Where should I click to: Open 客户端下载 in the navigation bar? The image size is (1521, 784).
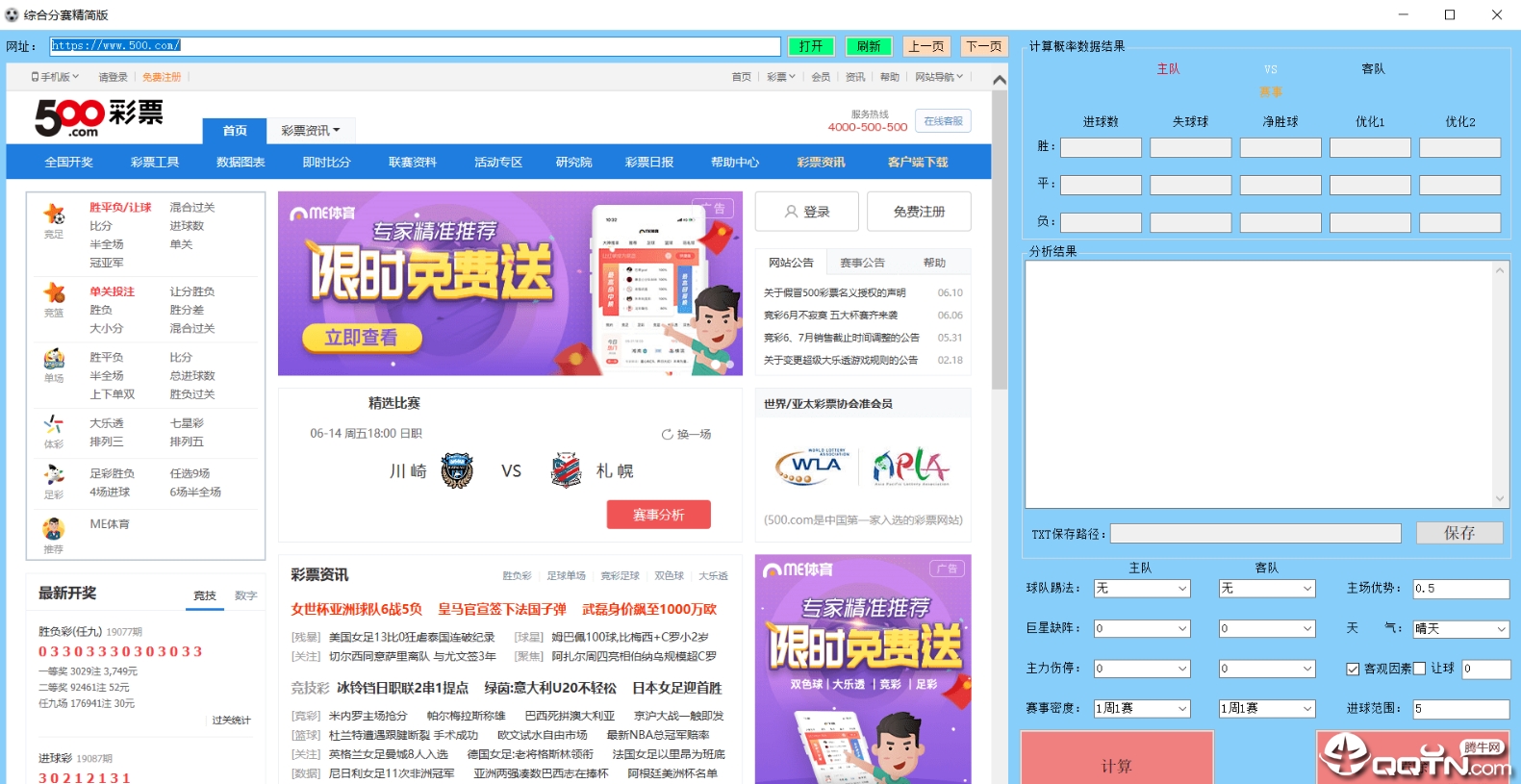[918, 163]
